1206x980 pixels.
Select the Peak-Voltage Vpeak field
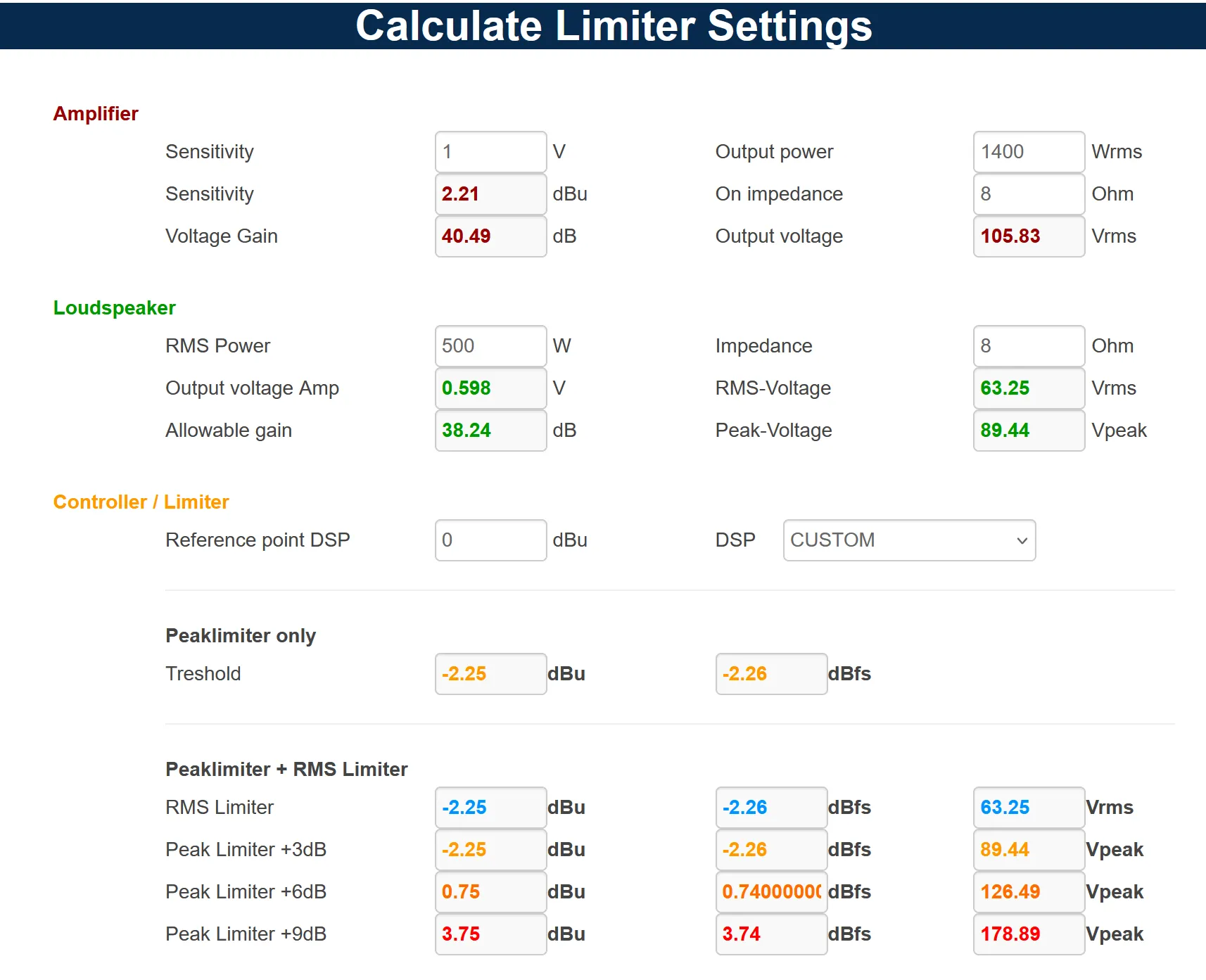(1029, 431)
